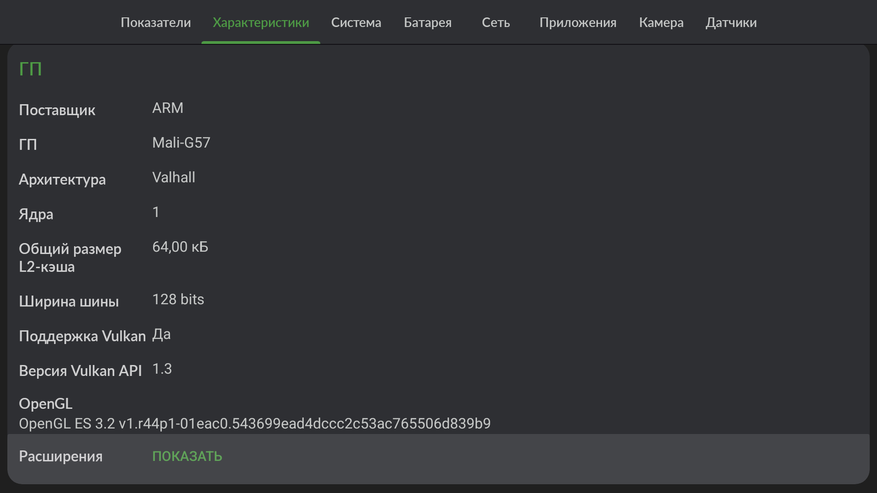Switch to the Показатели tab
The width and height of the screenshot is (877, 493).
point(155,22)
